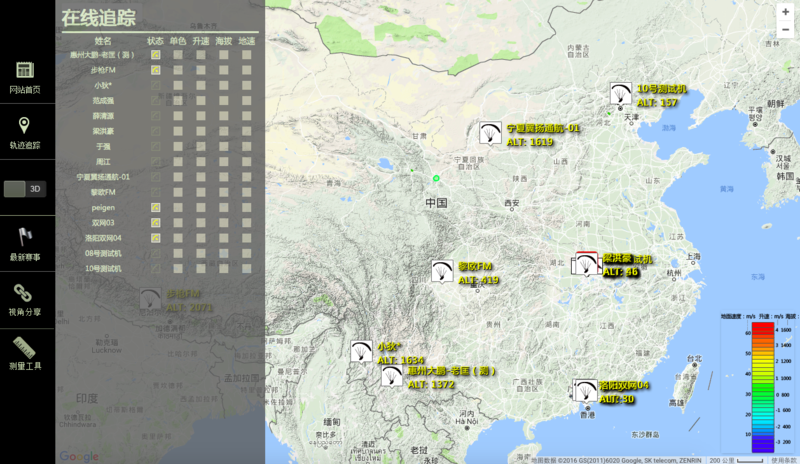Click 单色 column header
The height and width of the screenshot is (464, 800).
click(x=178, y=41)
